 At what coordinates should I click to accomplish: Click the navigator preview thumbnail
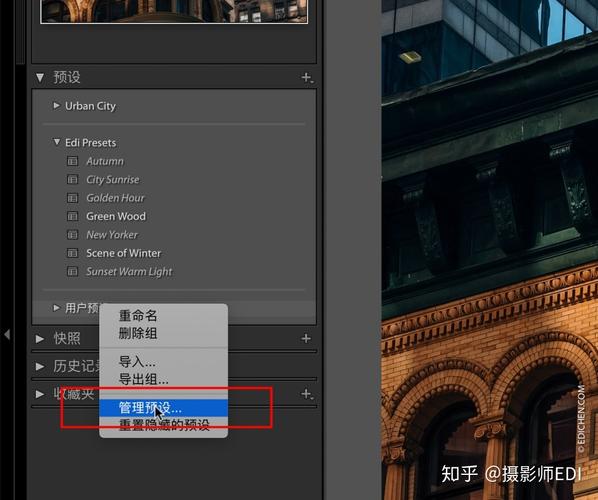pos(174,11)
